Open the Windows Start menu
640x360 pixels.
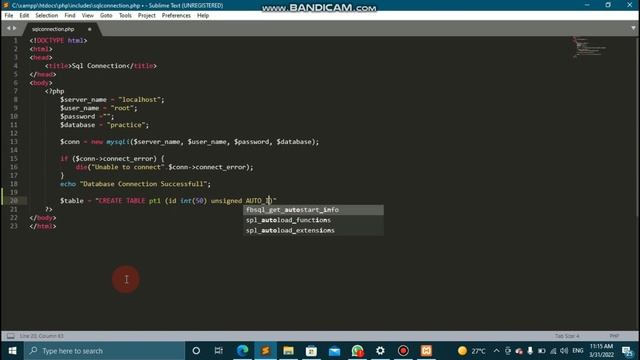pos(12,351)
